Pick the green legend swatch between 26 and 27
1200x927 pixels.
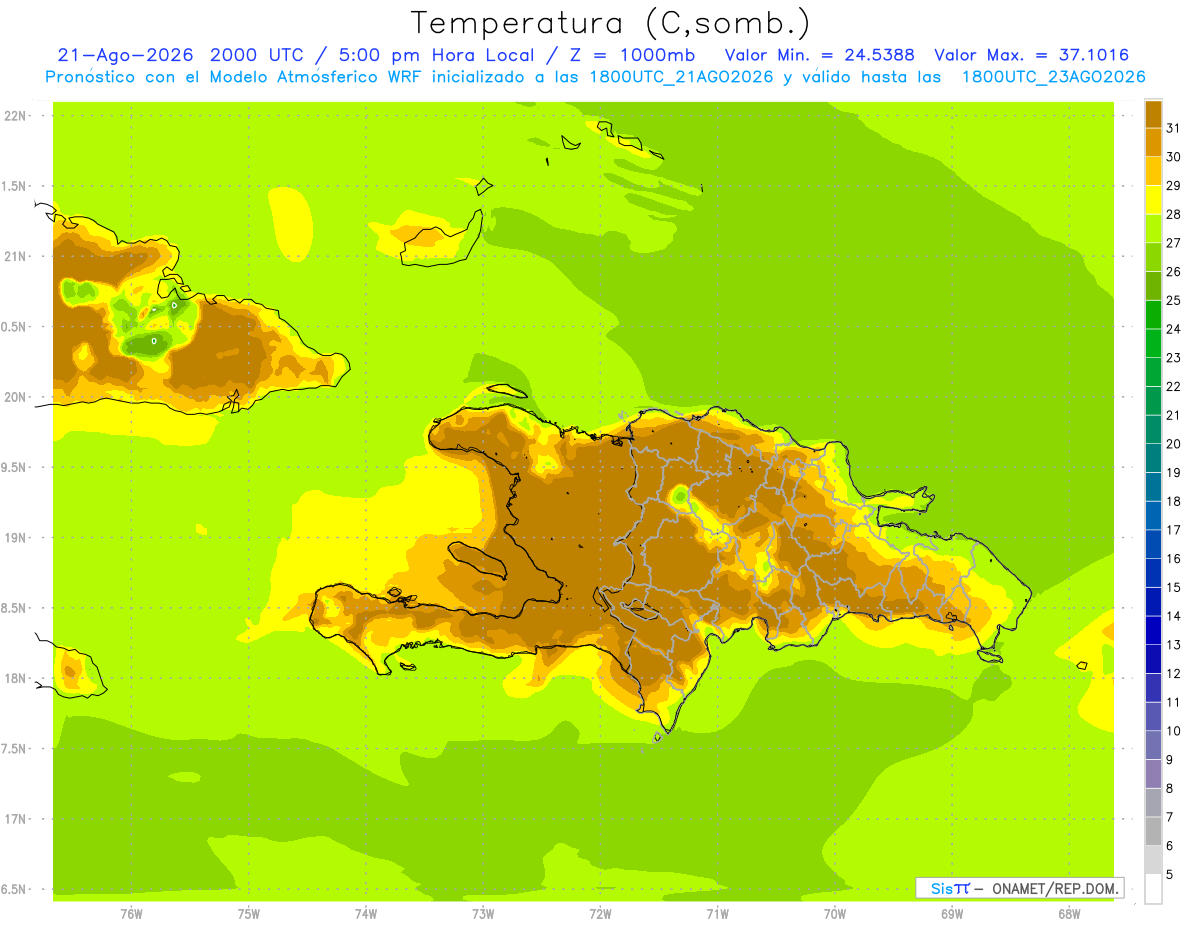[x=1153, y=257]
